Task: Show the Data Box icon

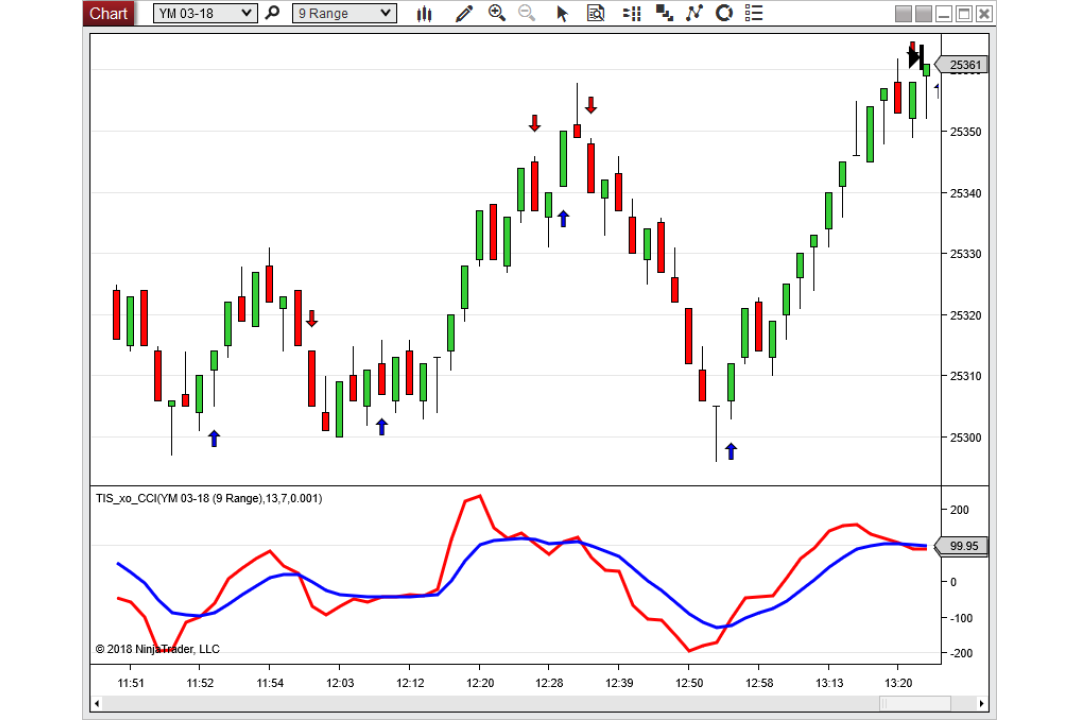Action: point(596,13)
